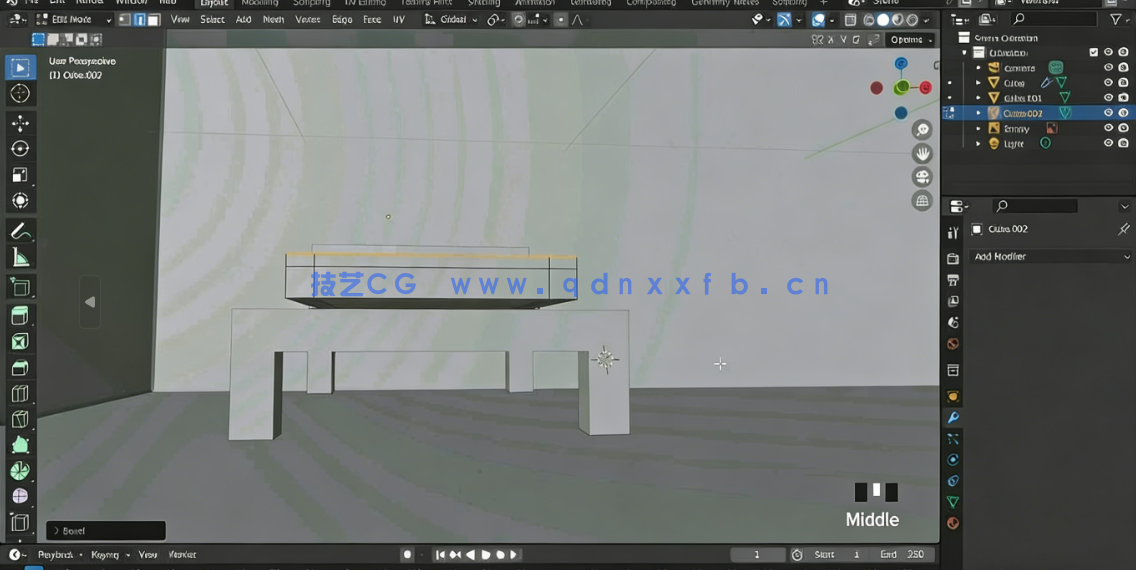Open the pivot point dropdown
Viewport: 1136px width, 570px height.
click(x=496, y=20)
